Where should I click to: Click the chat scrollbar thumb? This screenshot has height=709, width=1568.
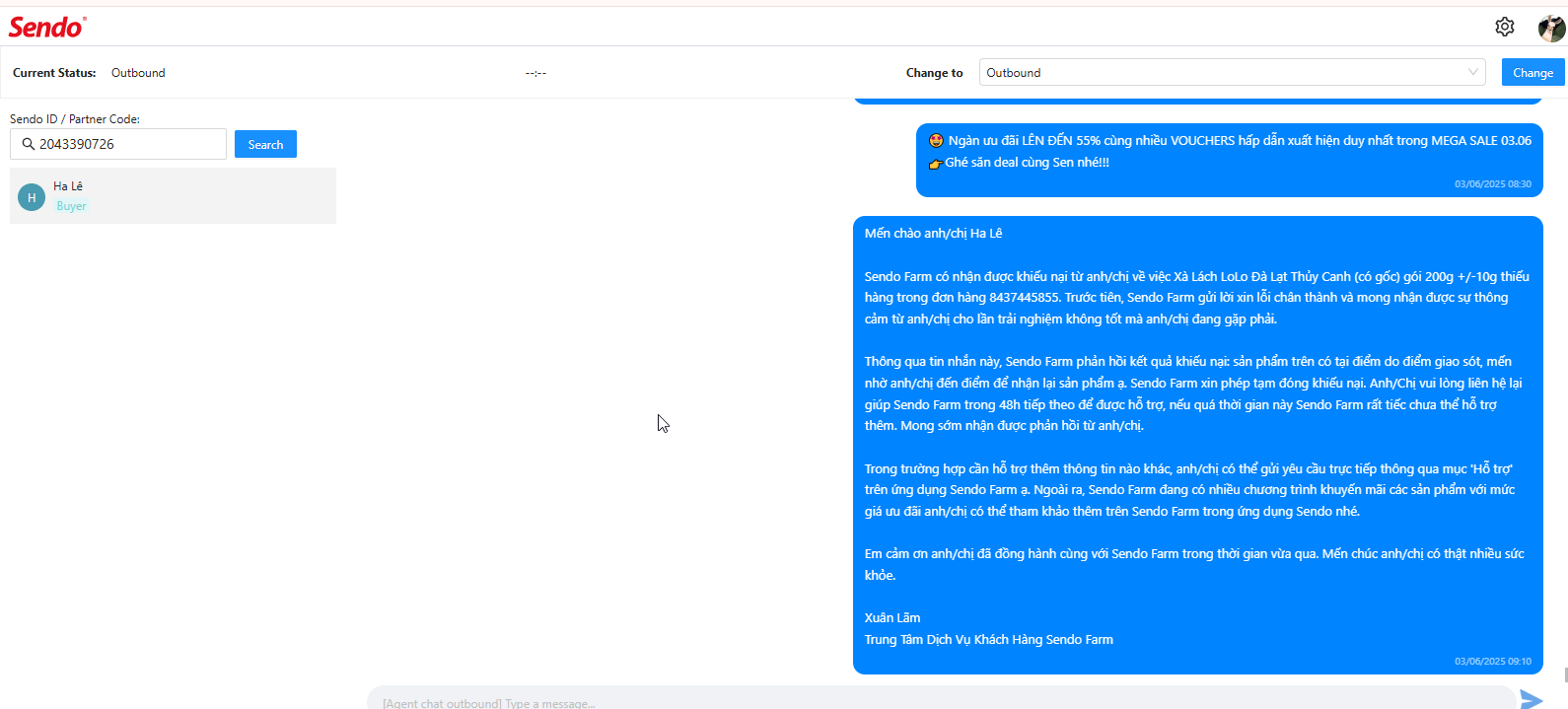[x=1565, y=674]
